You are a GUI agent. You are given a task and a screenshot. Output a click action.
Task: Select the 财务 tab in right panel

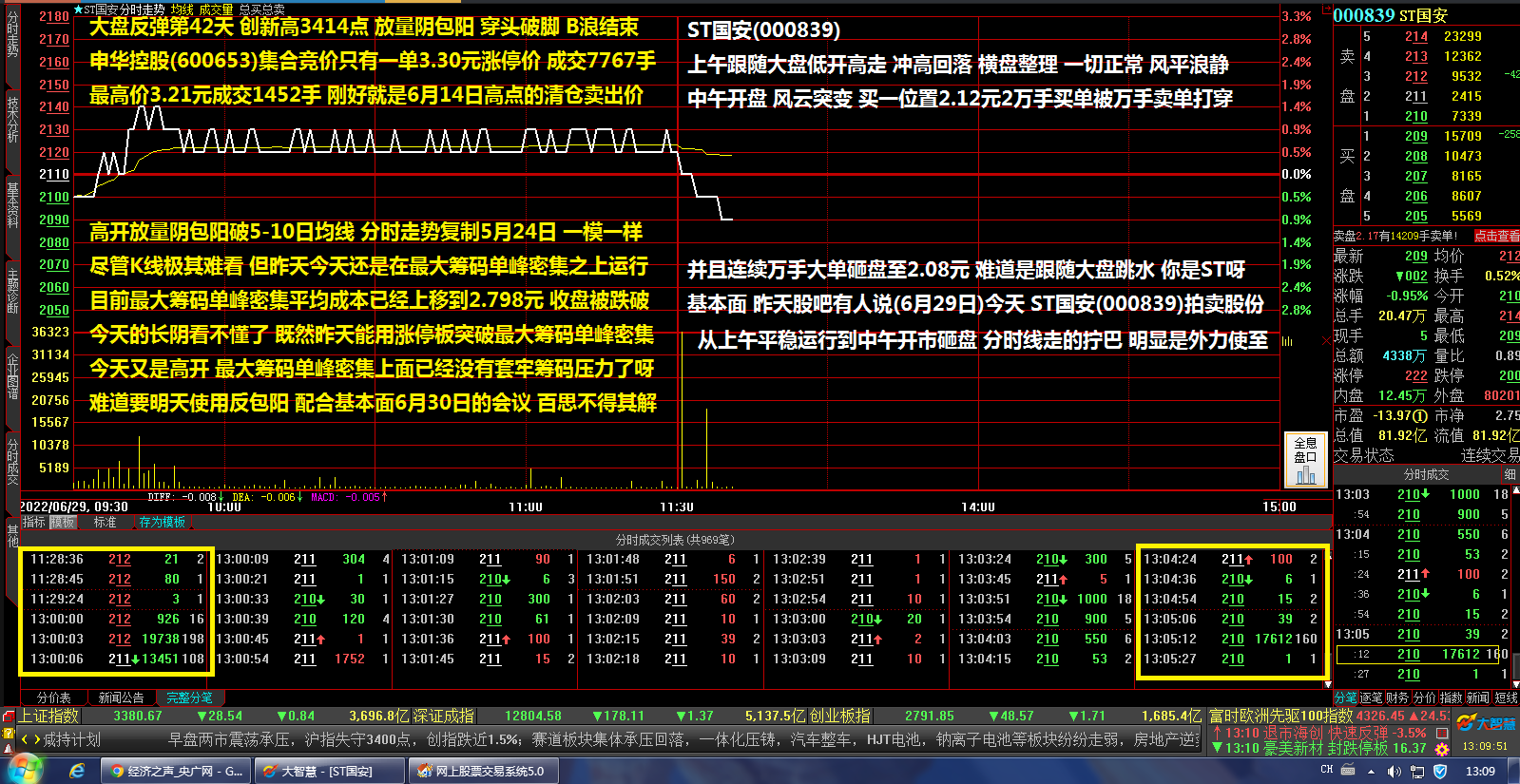pos(1397,698)
